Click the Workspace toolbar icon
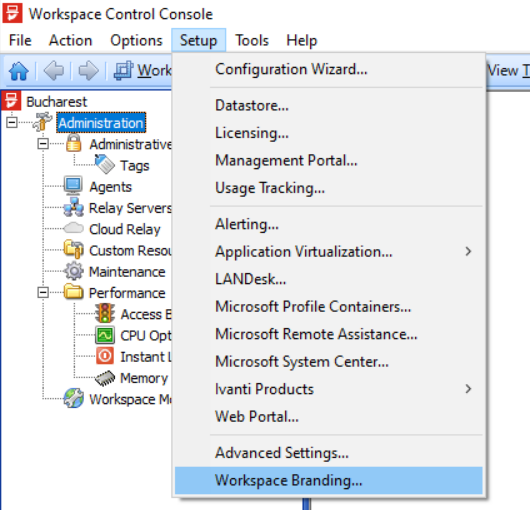530x510 pixels. click(x=124, y=71)
